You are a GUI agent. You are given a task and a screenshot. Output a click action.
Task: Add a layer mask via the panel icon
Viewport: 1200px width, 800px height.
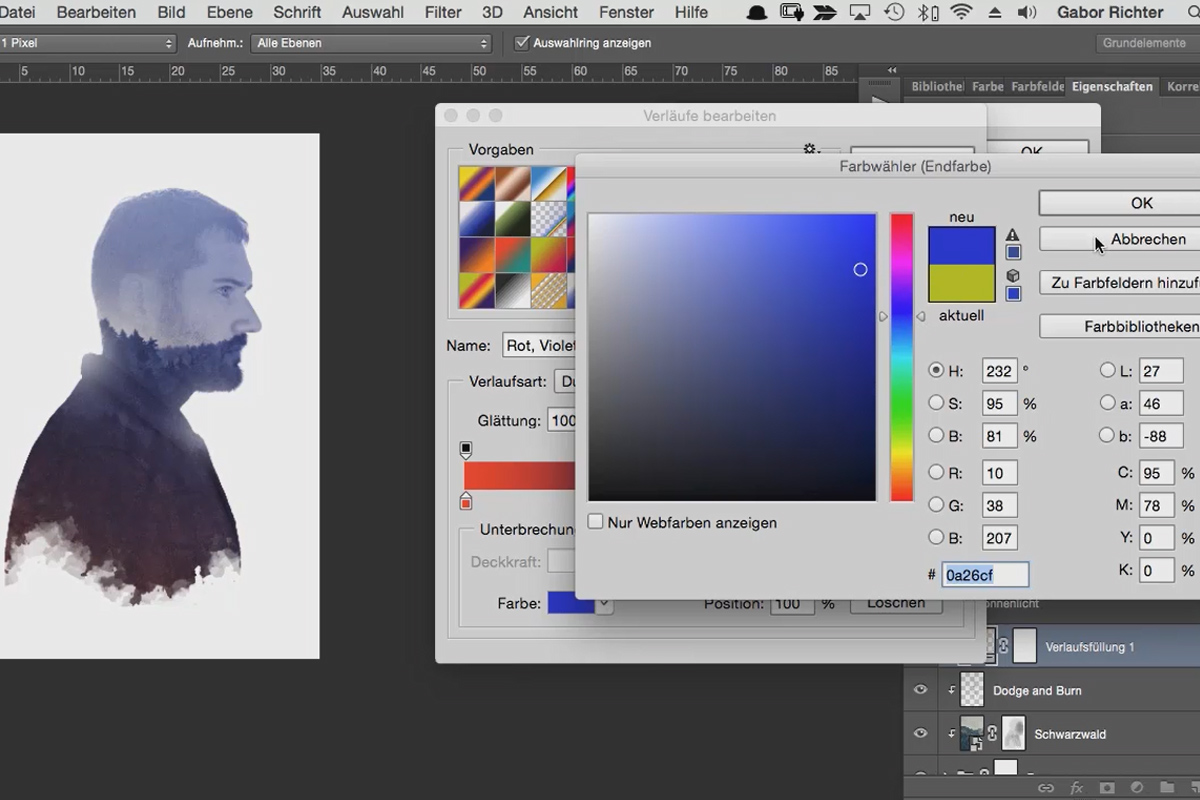click(1107, 788)
